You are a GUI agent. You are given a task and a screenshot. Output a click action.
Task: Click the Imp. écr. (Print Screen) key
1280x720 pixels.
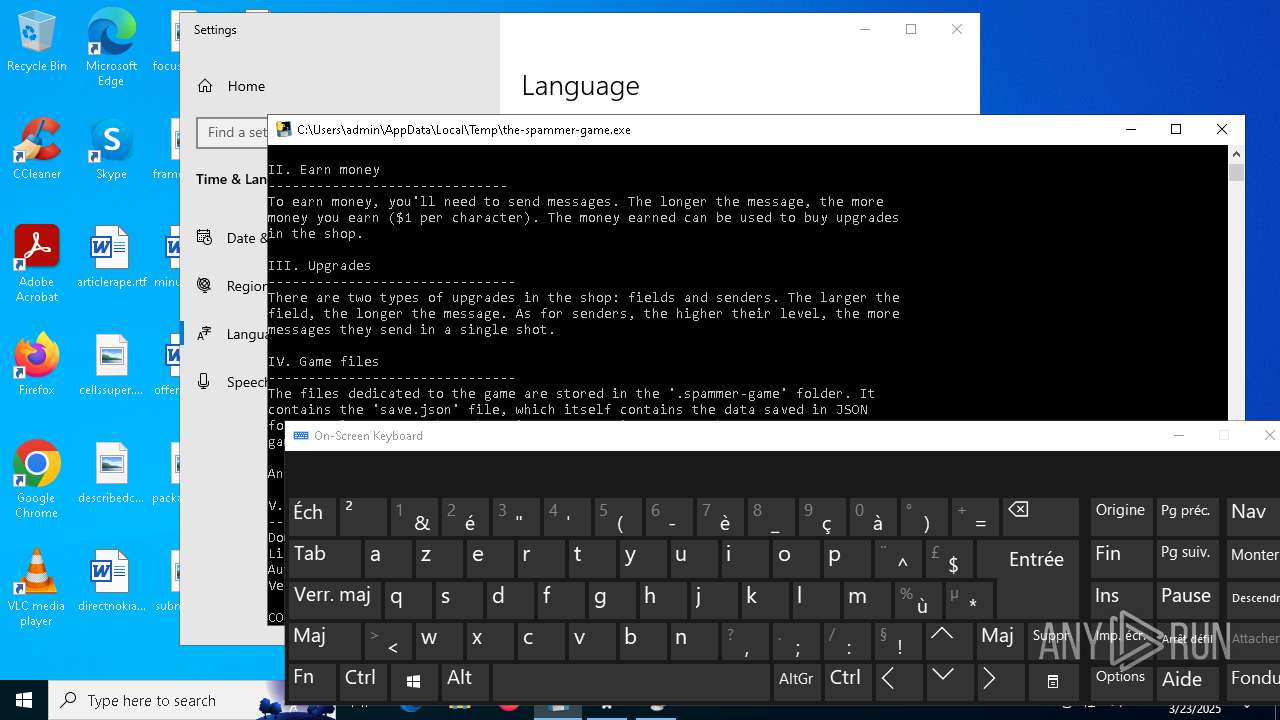[1121, 639]
